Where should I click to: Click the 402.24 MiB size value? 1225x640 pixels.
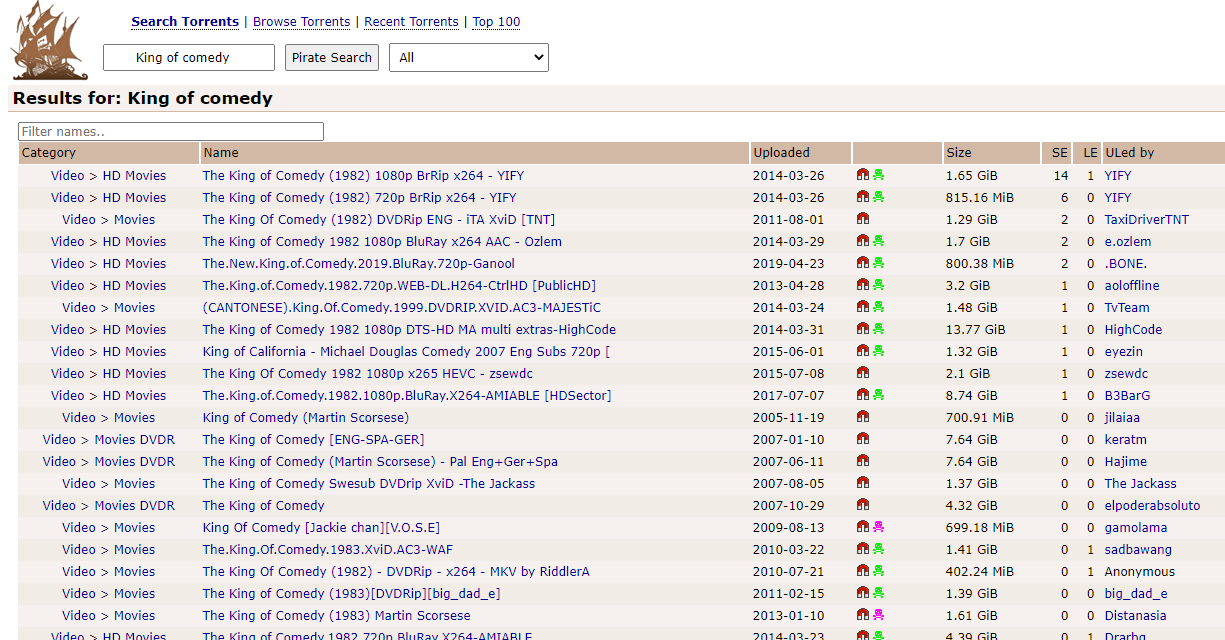pos(980,571)
